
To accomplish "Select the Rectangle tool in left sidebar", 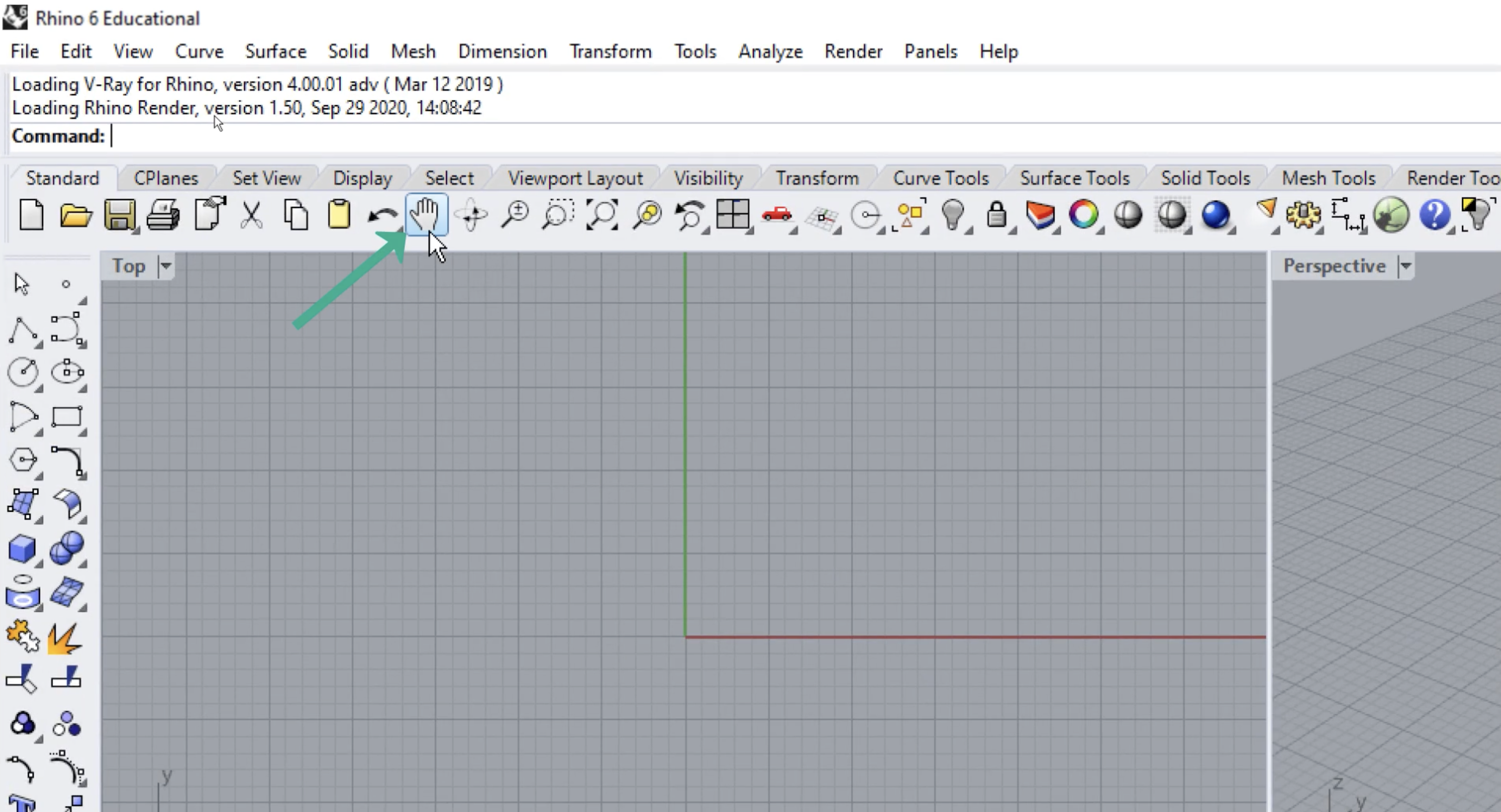I will (x=67, y=417).
